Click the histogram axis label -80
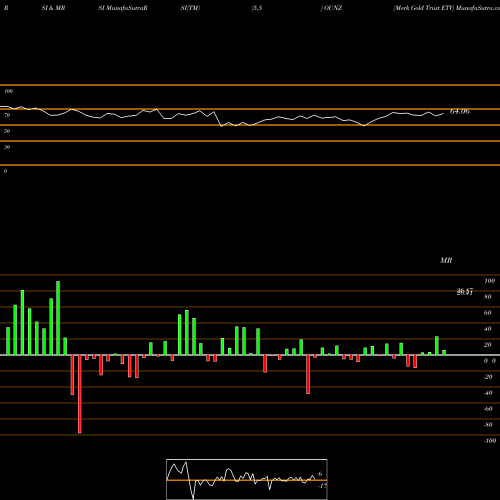Screen dimensions: 500x500 click(x=488, y=425)
